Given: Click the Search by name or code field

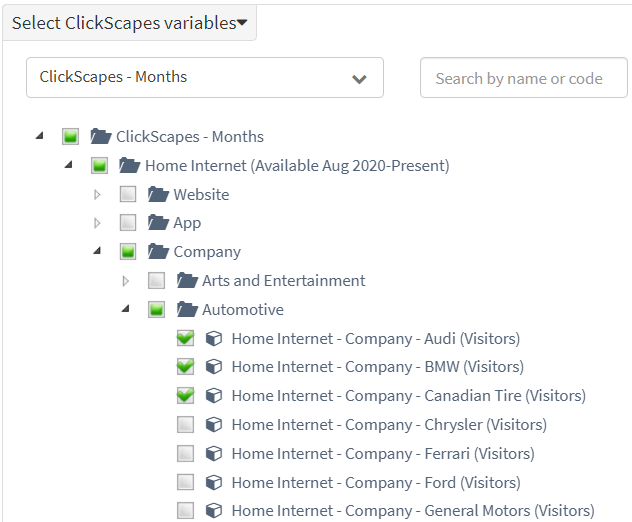Looking at the screenshot, I should (x=524, y=77).
